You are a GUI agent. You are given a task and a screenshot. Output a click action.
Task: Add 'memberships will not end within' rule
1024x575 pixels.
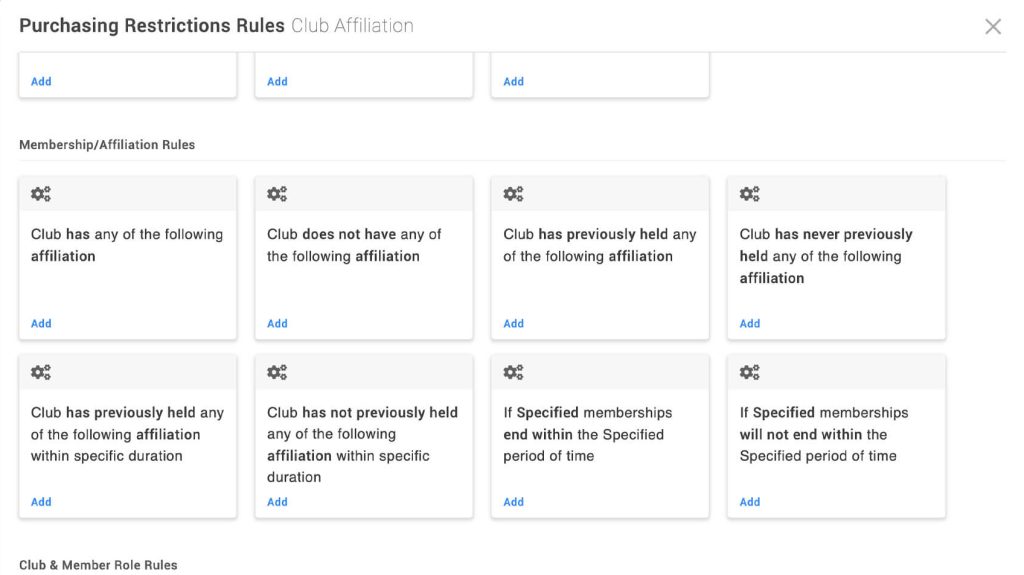click(x=750, y=502)
